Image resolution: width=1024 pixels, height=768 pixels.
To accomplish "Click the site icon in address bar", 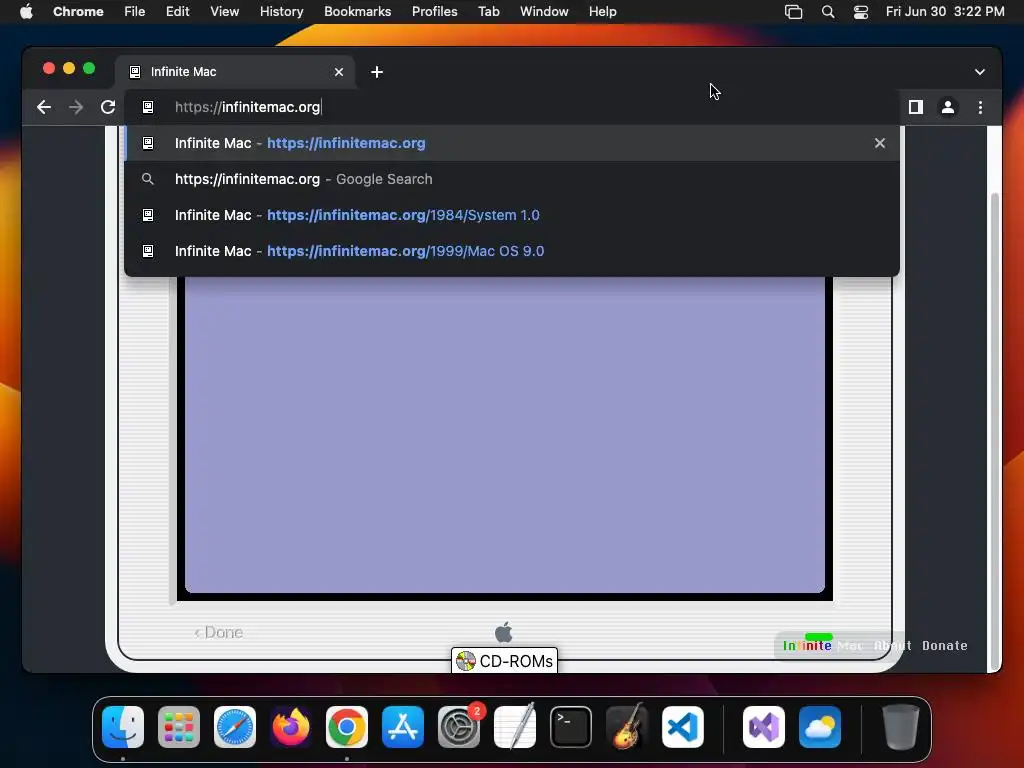I will 148,107.
